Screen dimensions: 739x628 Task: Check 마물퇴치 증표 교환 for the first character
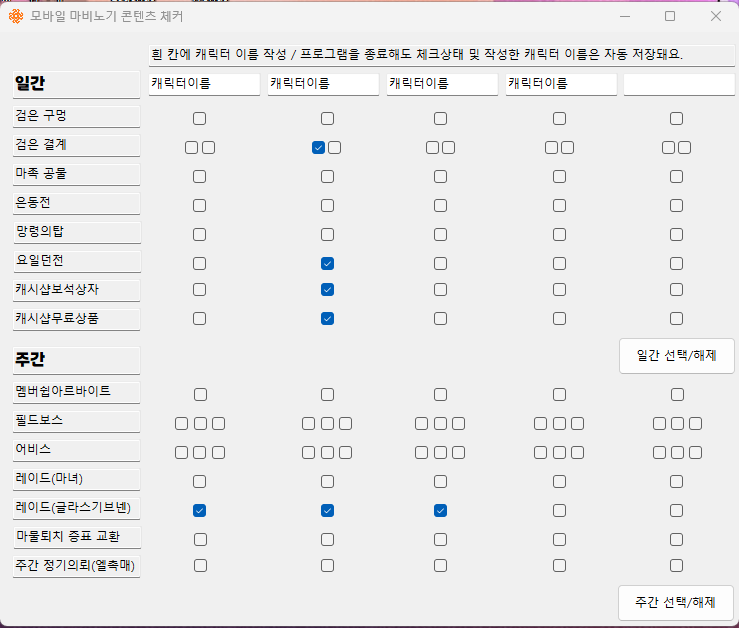click(x=200, y=540)
